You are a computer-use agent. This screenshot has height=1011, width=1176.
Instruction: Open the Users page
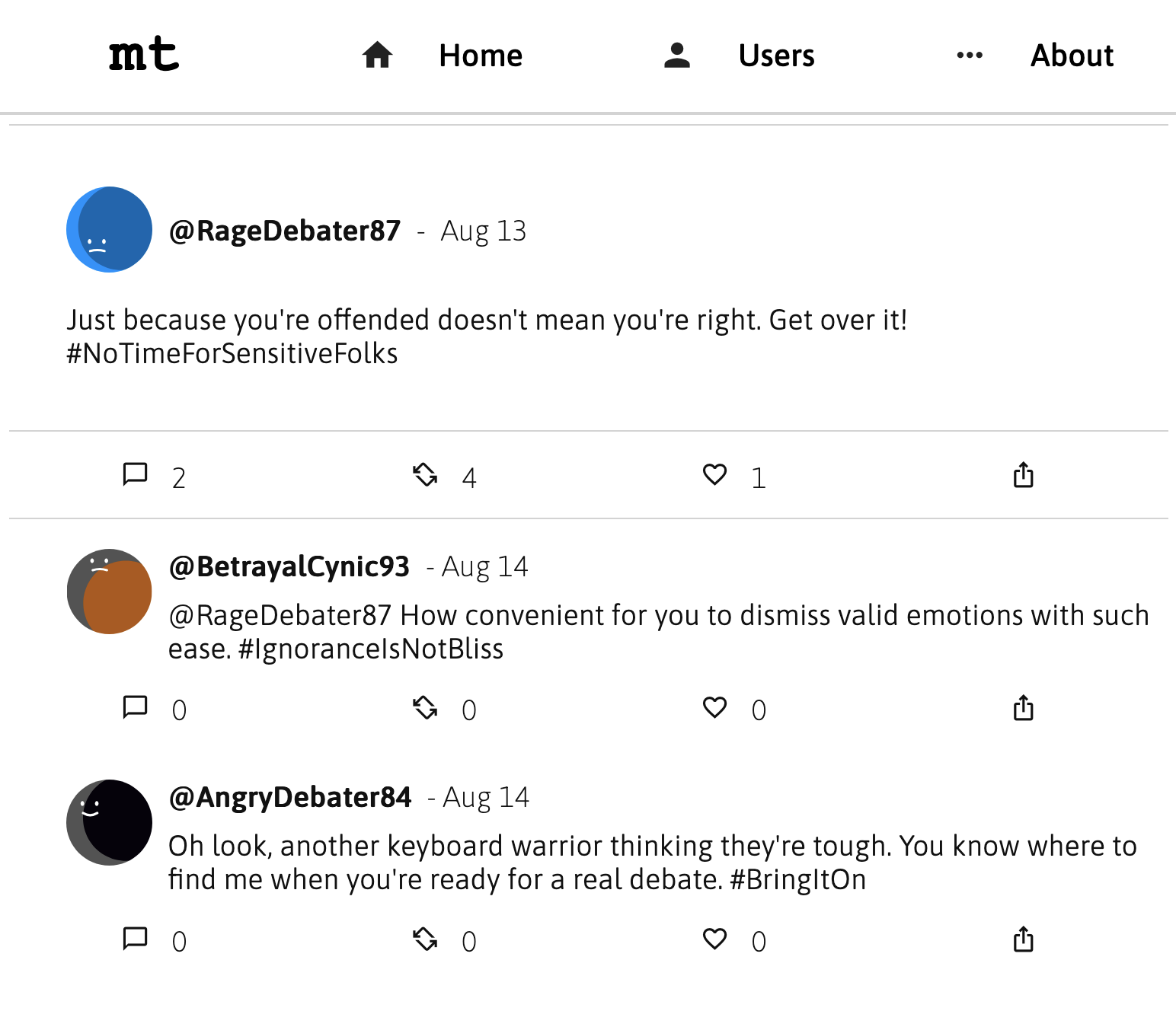[x=775, y=55]
